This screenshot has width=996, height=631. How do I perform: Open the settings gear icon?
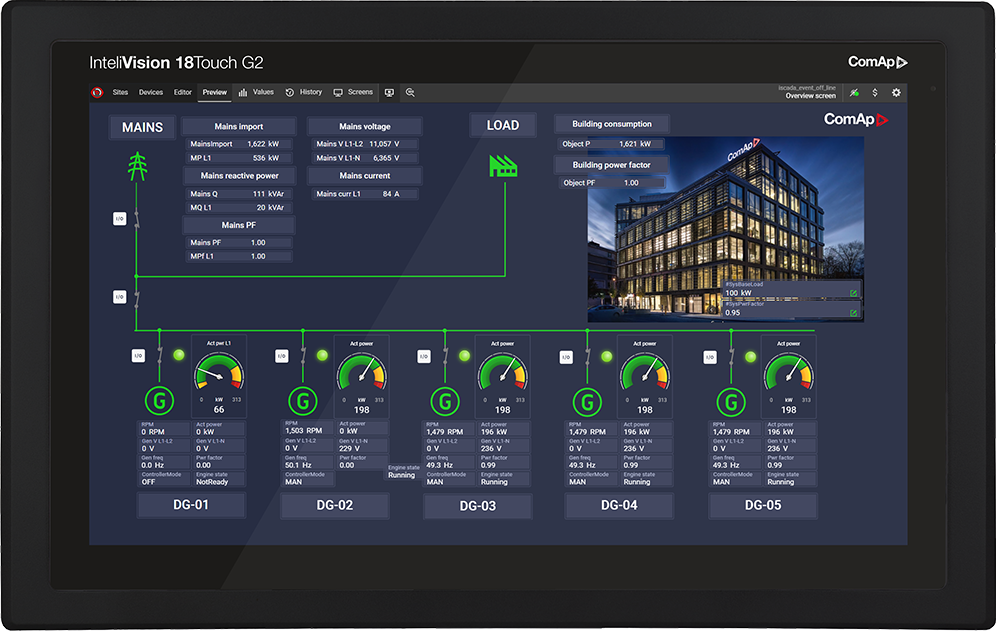pyautogui.click(x=896, y=93)
